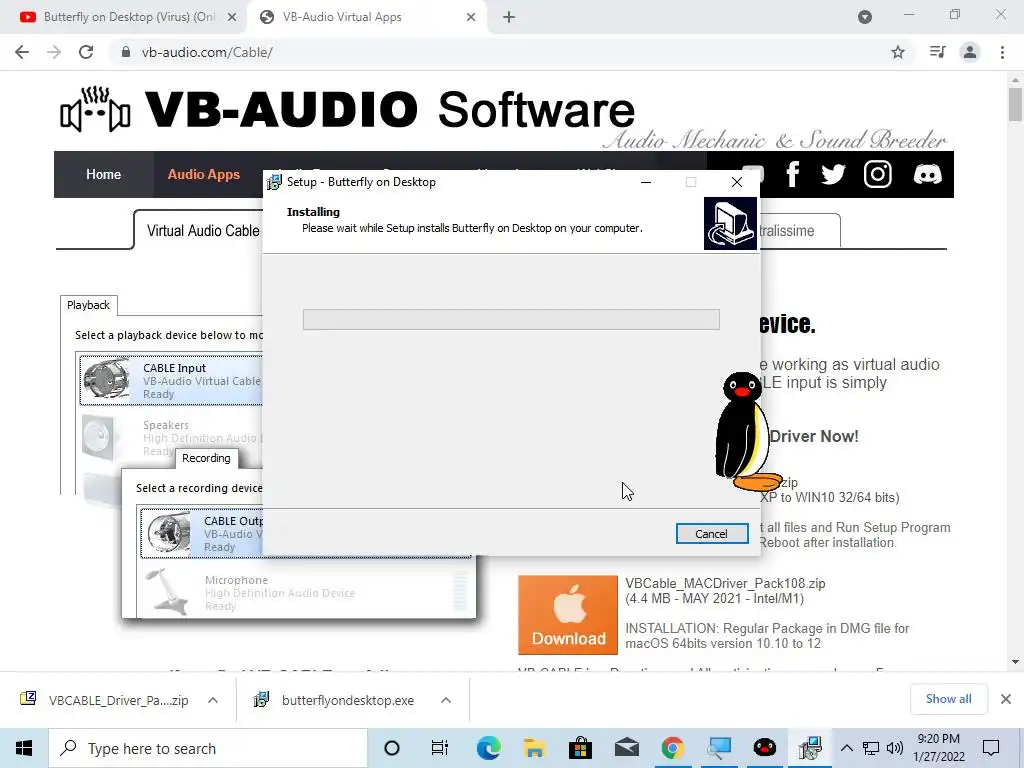Open the Home menu on VB-Audio site
This screenshot has height=768, width=1024.
pos(103,174)
